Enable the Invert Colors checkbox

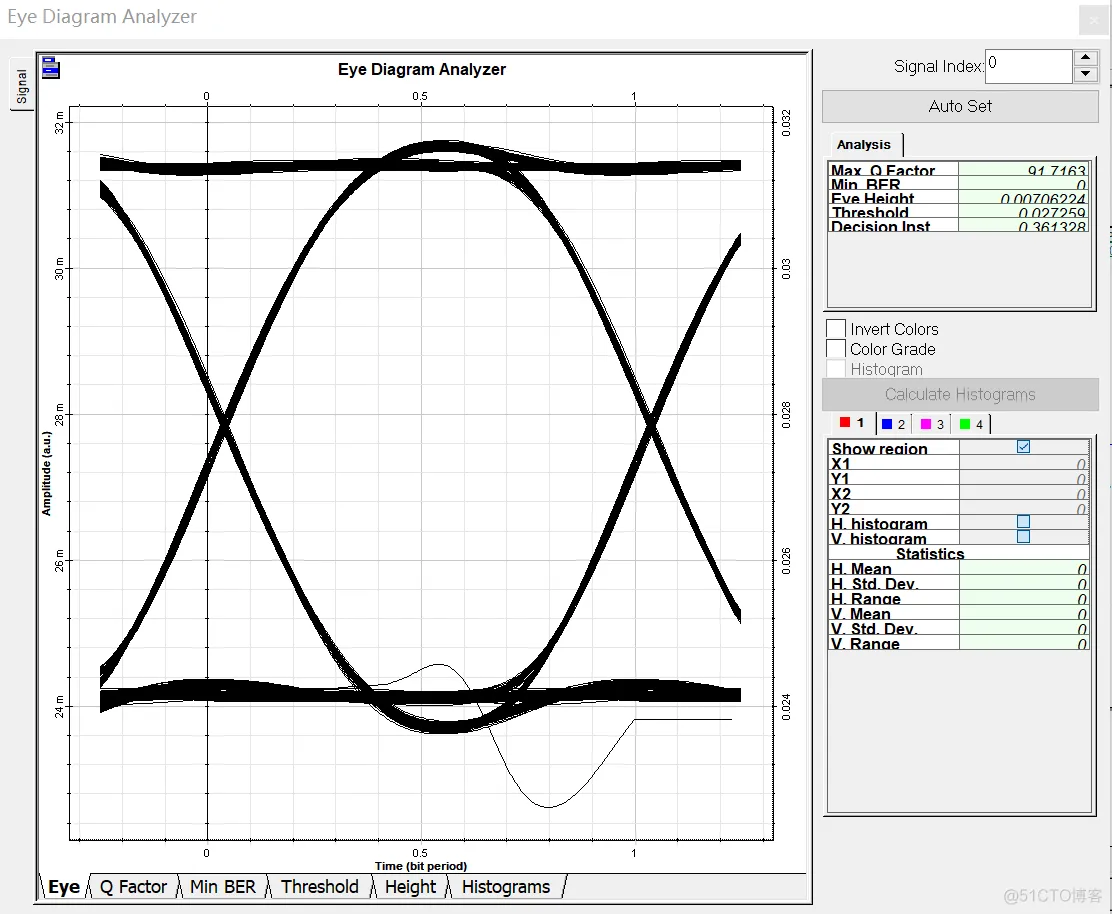pyautogui.click(x=836, y=329)
